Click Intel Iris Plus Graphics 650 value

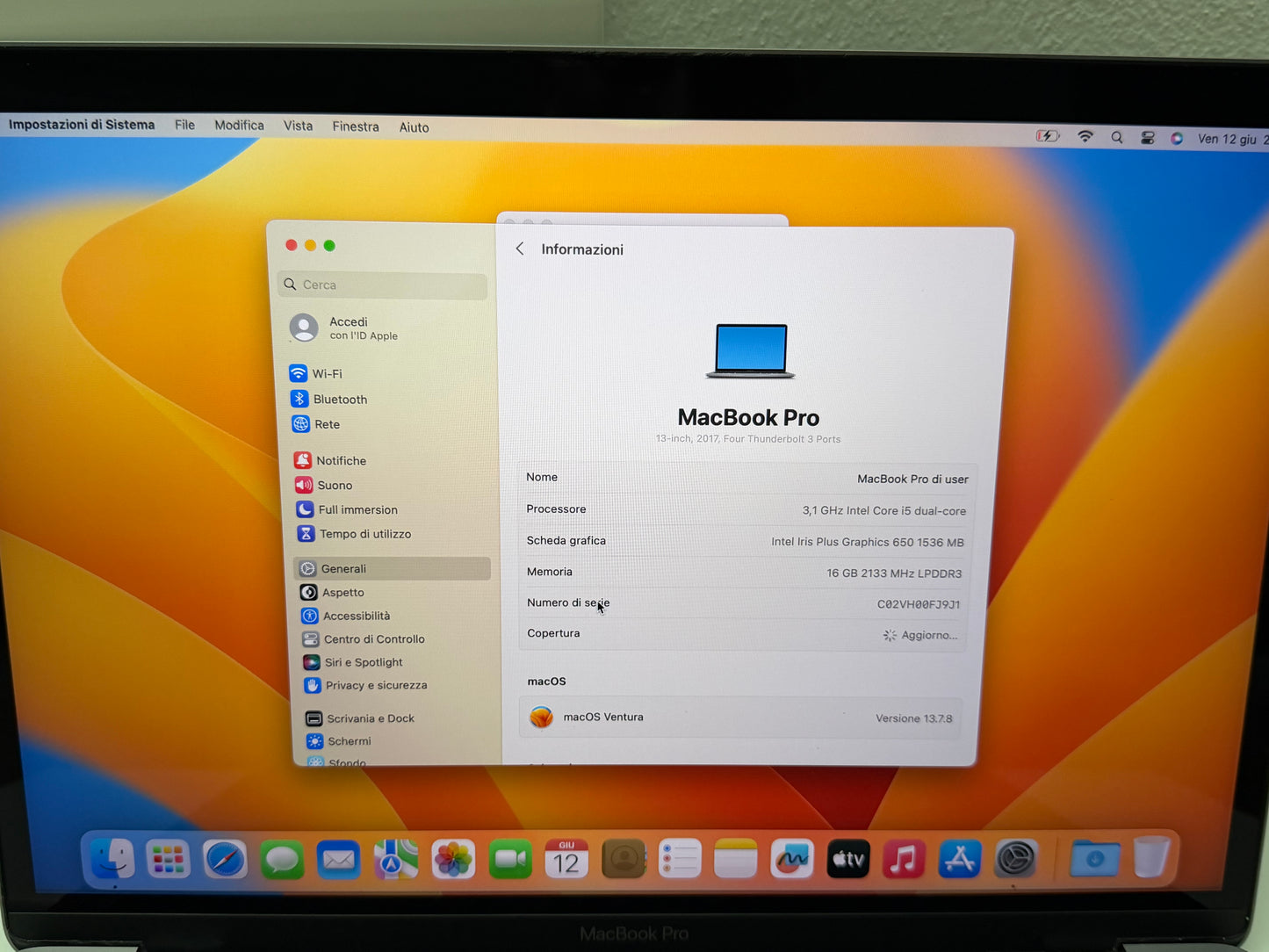(868, 542)
